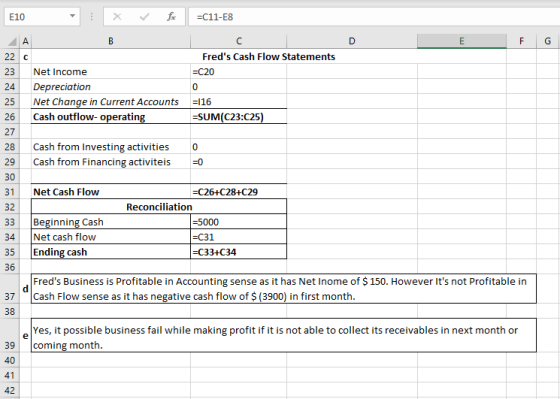Select cell containing =5000
Viewport: 560px width, 399px height.
coord(239,222)
